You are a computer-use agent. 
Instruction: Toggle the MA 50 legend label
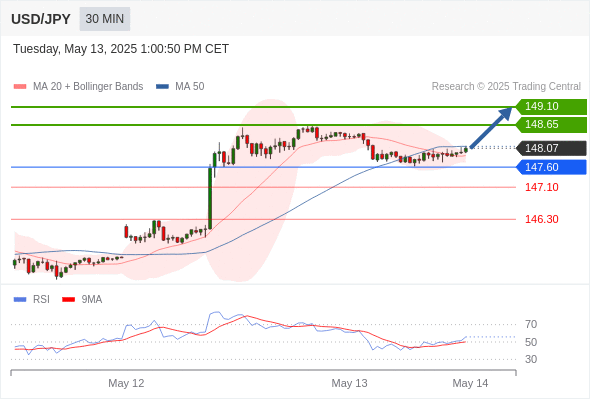click(190, 87)
